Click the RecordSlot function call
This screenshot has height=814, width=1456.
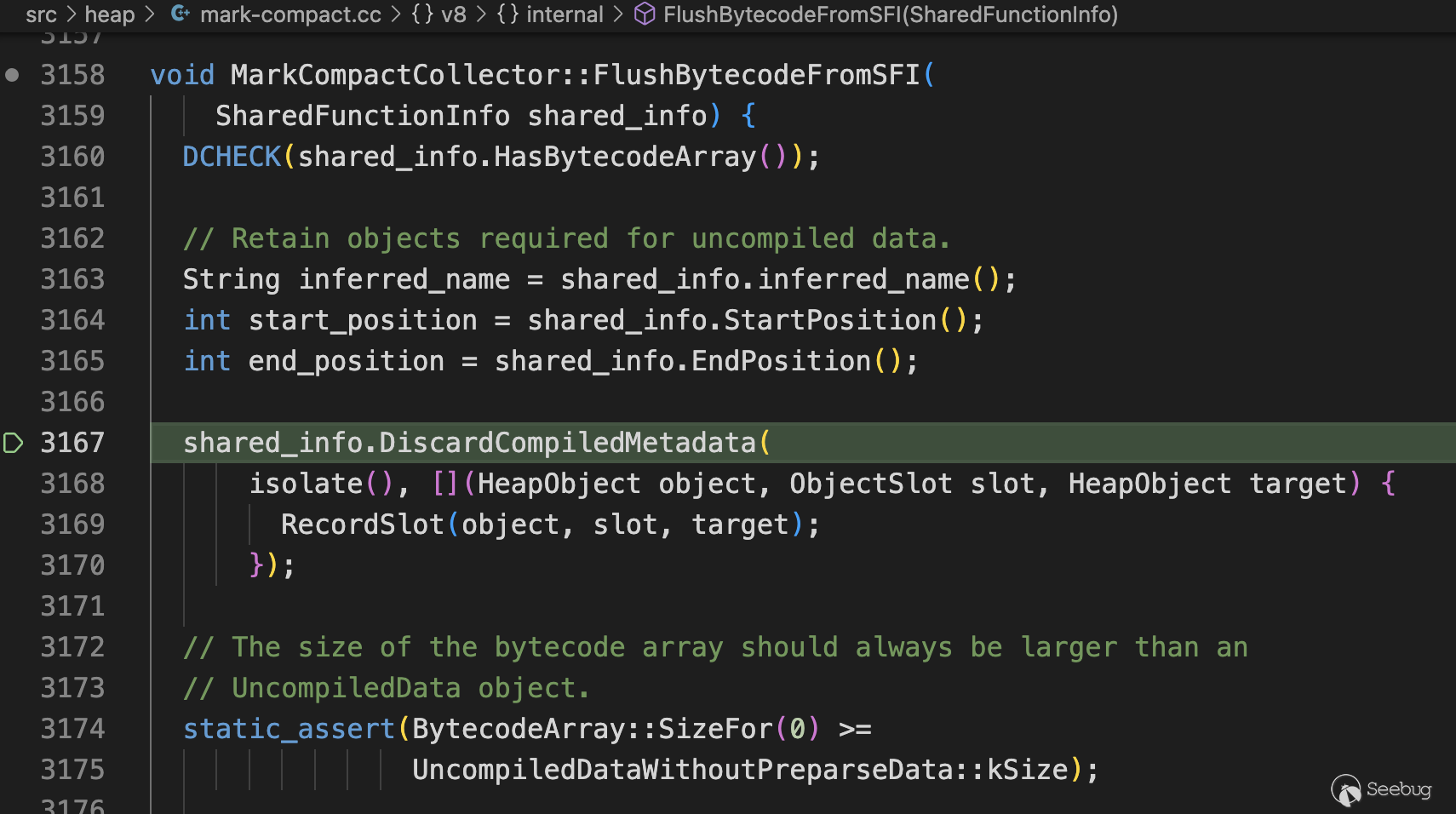363,525
